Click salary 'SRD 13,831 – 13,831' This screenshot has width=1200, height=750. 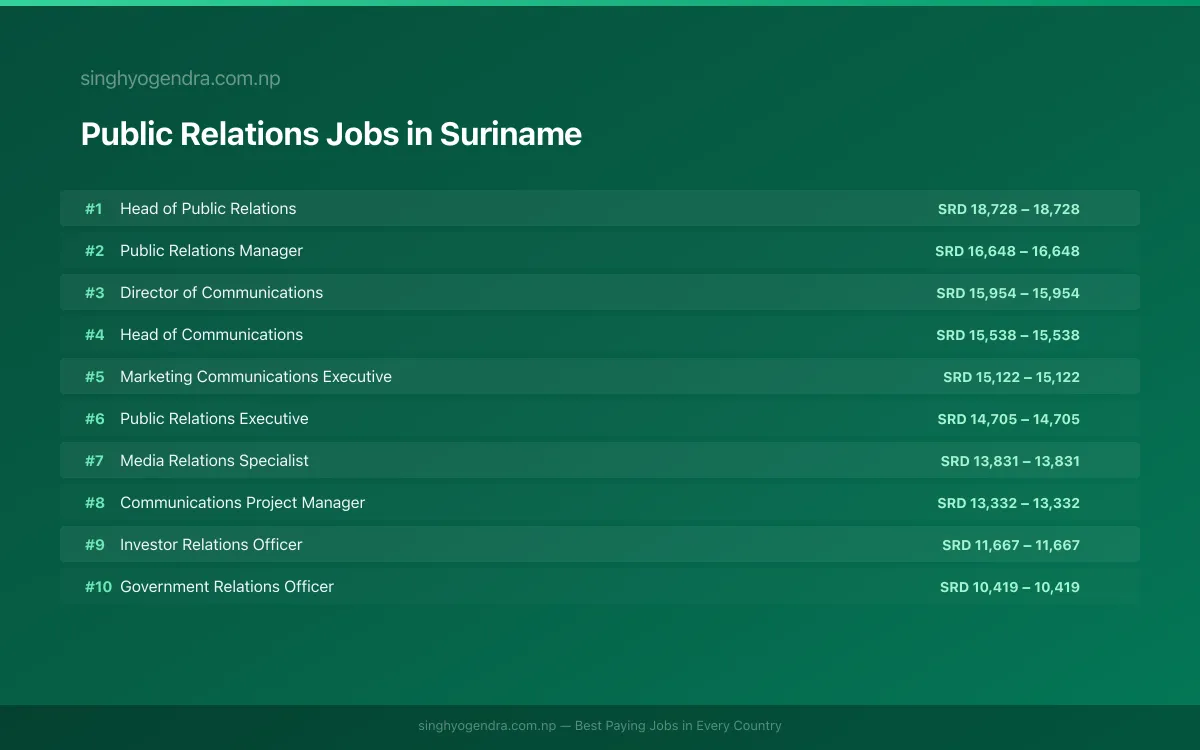[x=1010, y=461]
